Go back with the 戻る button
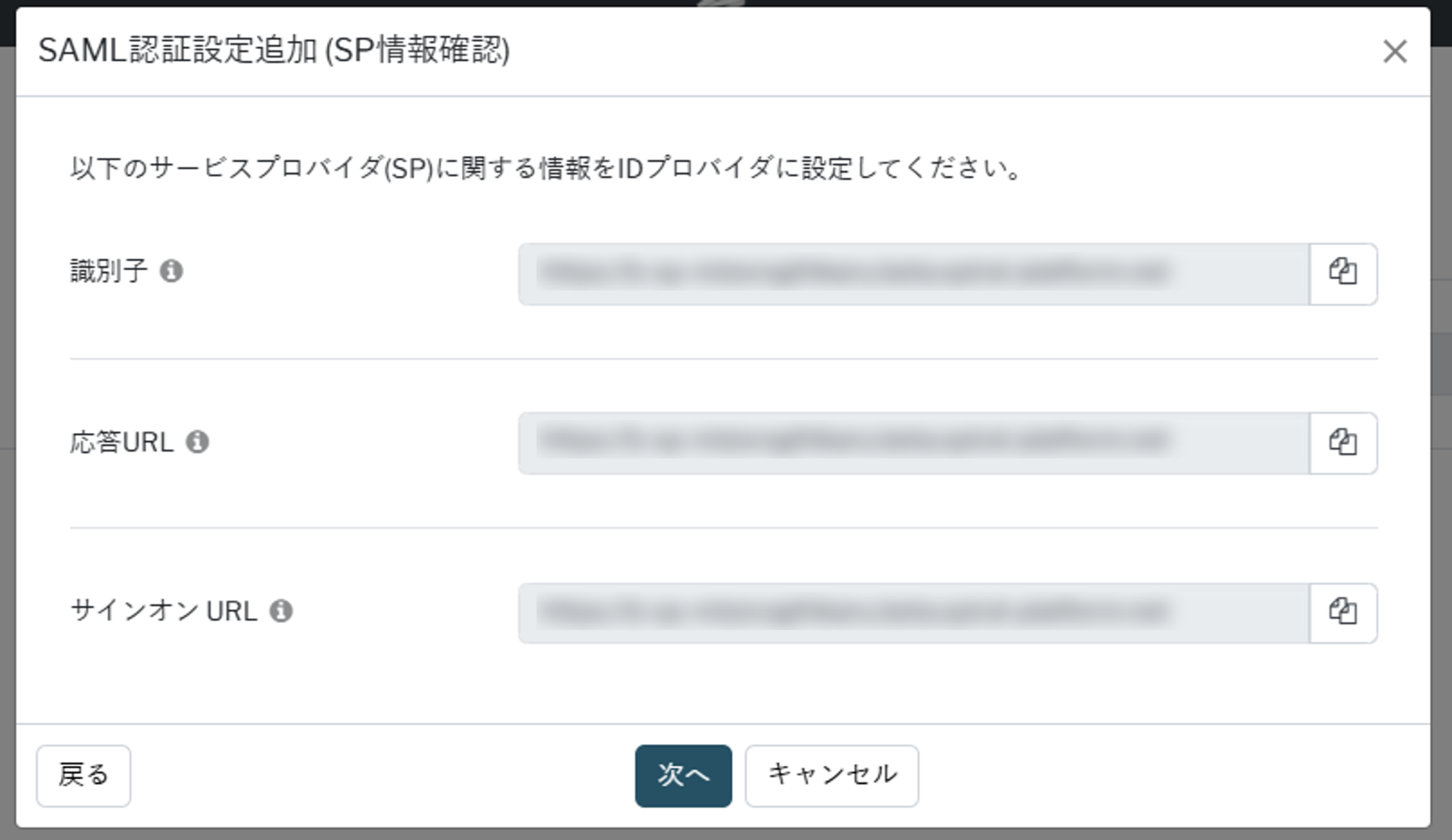This screenshot has width=1452, height=840. [83, 775]
